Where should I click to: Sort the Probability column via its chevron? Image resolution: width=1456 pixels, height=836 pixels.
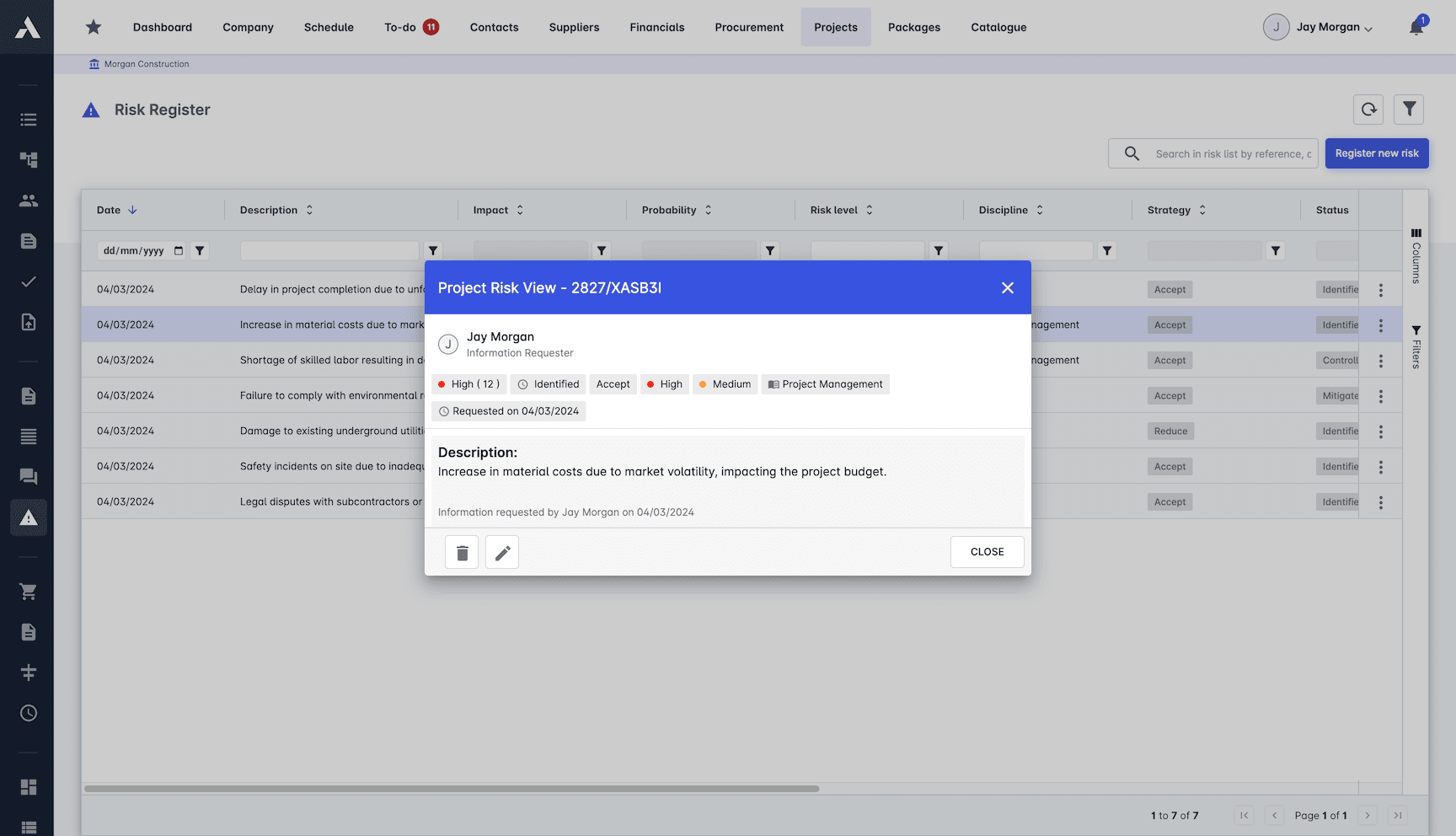click(708, 210)
